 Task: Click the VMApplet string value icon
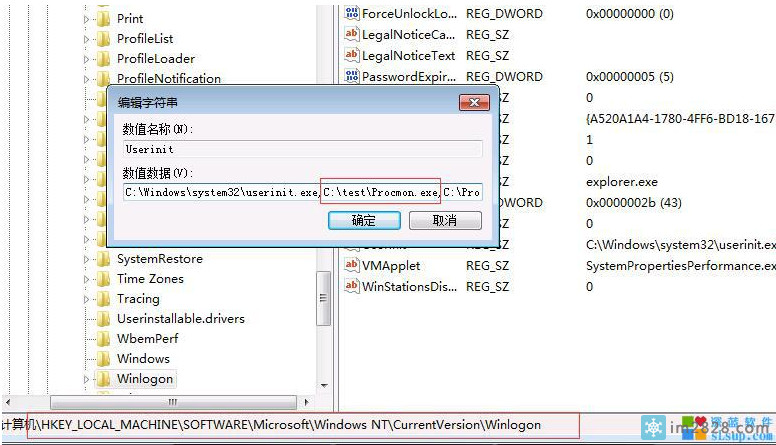coord(351,265)
